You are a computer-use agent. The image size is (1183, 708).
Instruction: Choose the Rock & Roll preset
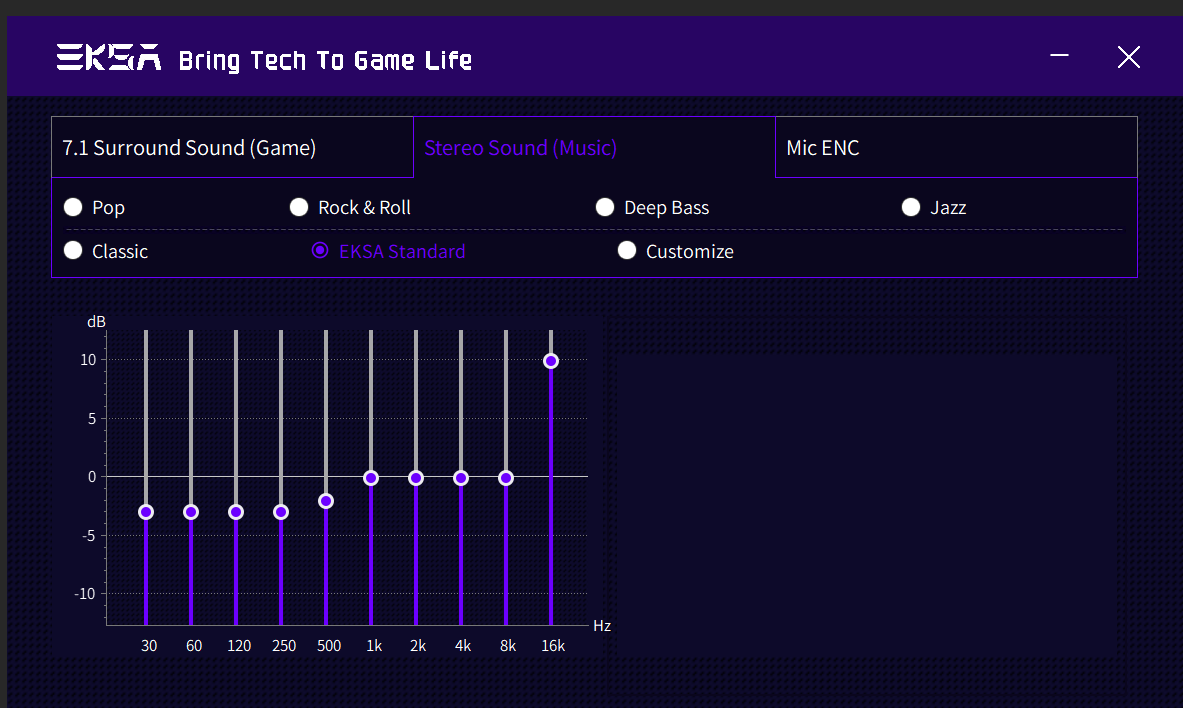click(x=299, y=207)
